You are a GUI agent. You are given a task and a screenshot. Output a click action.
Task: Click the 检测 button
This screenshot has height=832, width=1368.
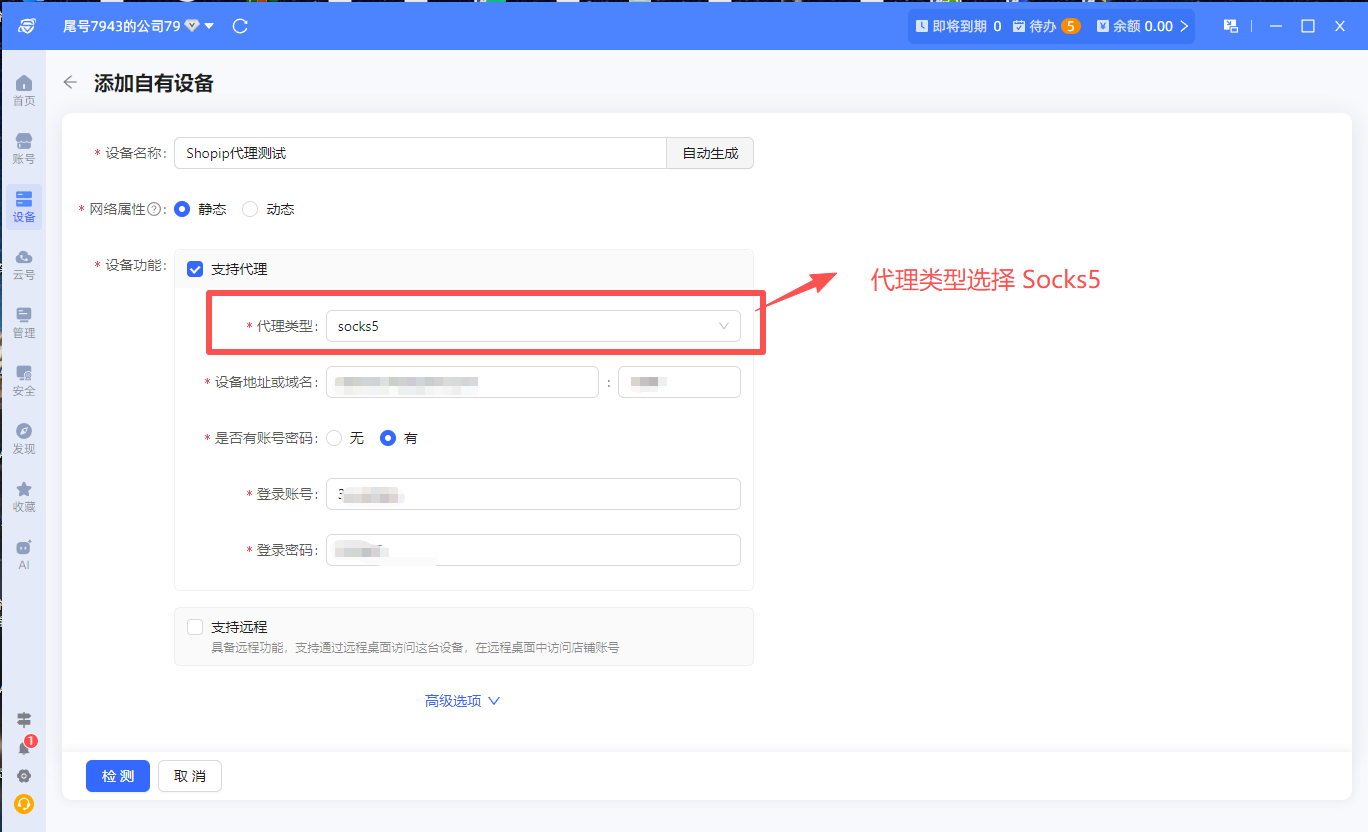click(118, 776)
